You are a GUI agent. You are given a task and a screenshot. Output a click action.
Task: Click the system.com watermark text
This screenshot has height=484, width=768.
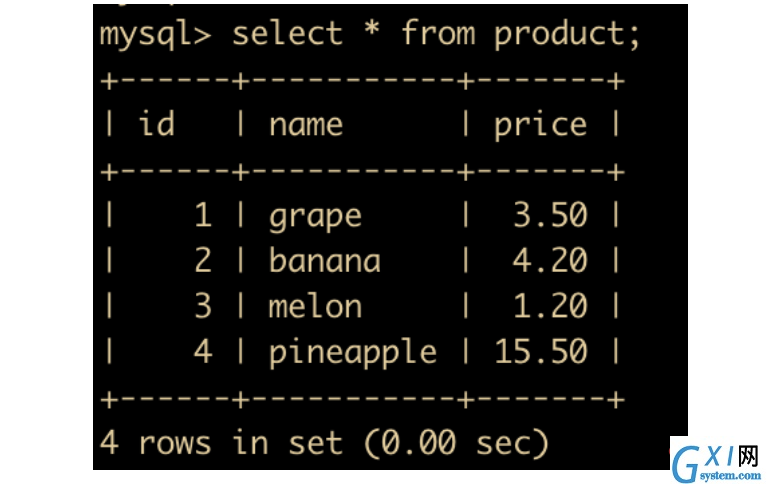tap(730, 475)
